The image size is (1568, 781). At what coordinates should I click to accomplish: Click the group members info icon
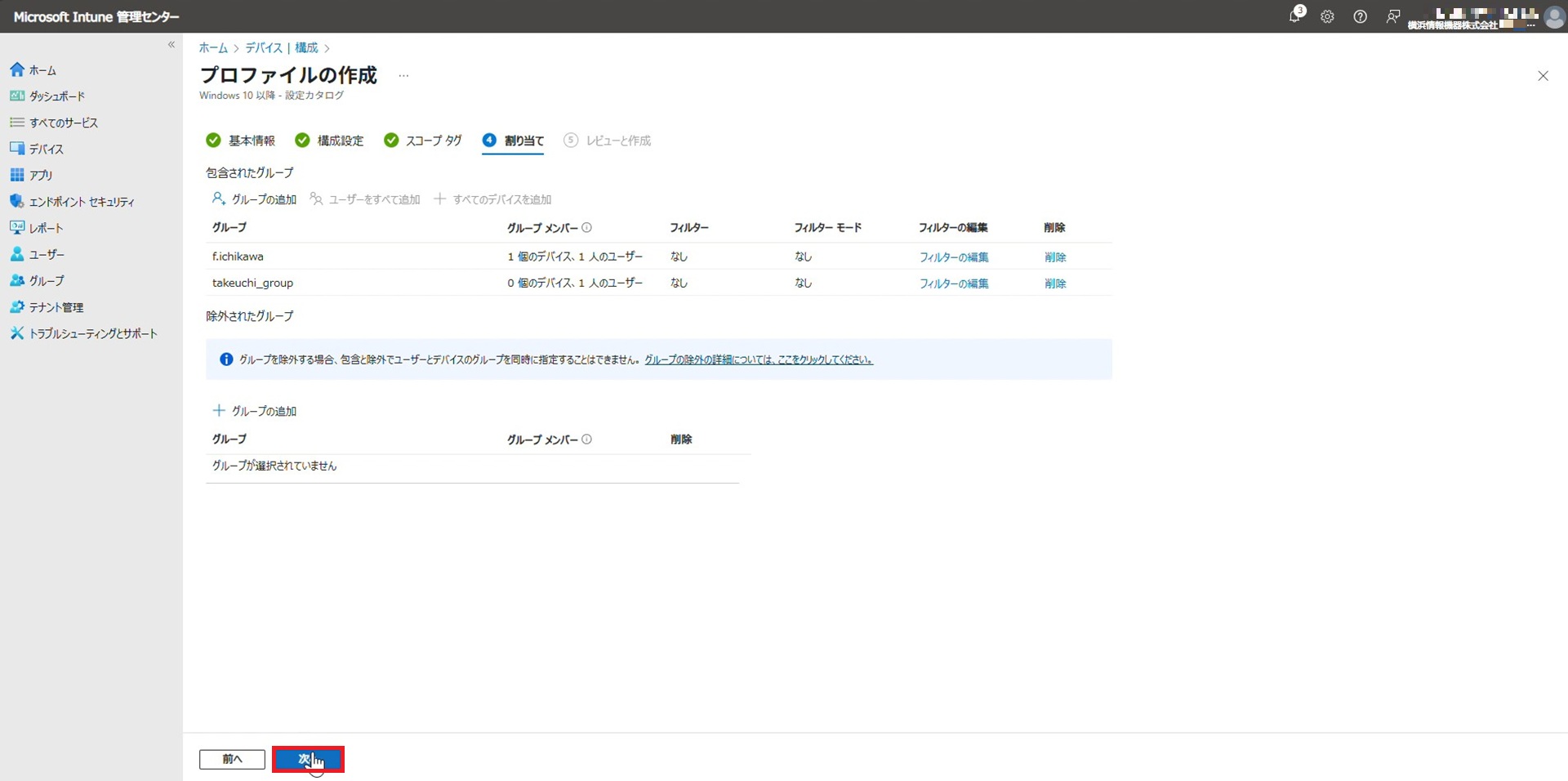586,228
